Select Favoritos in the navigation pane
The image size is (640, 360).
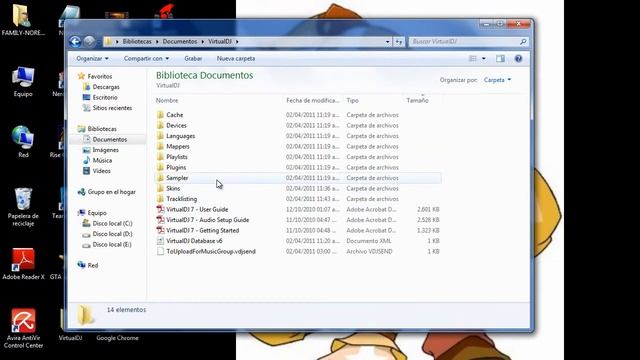click(100, 76)
